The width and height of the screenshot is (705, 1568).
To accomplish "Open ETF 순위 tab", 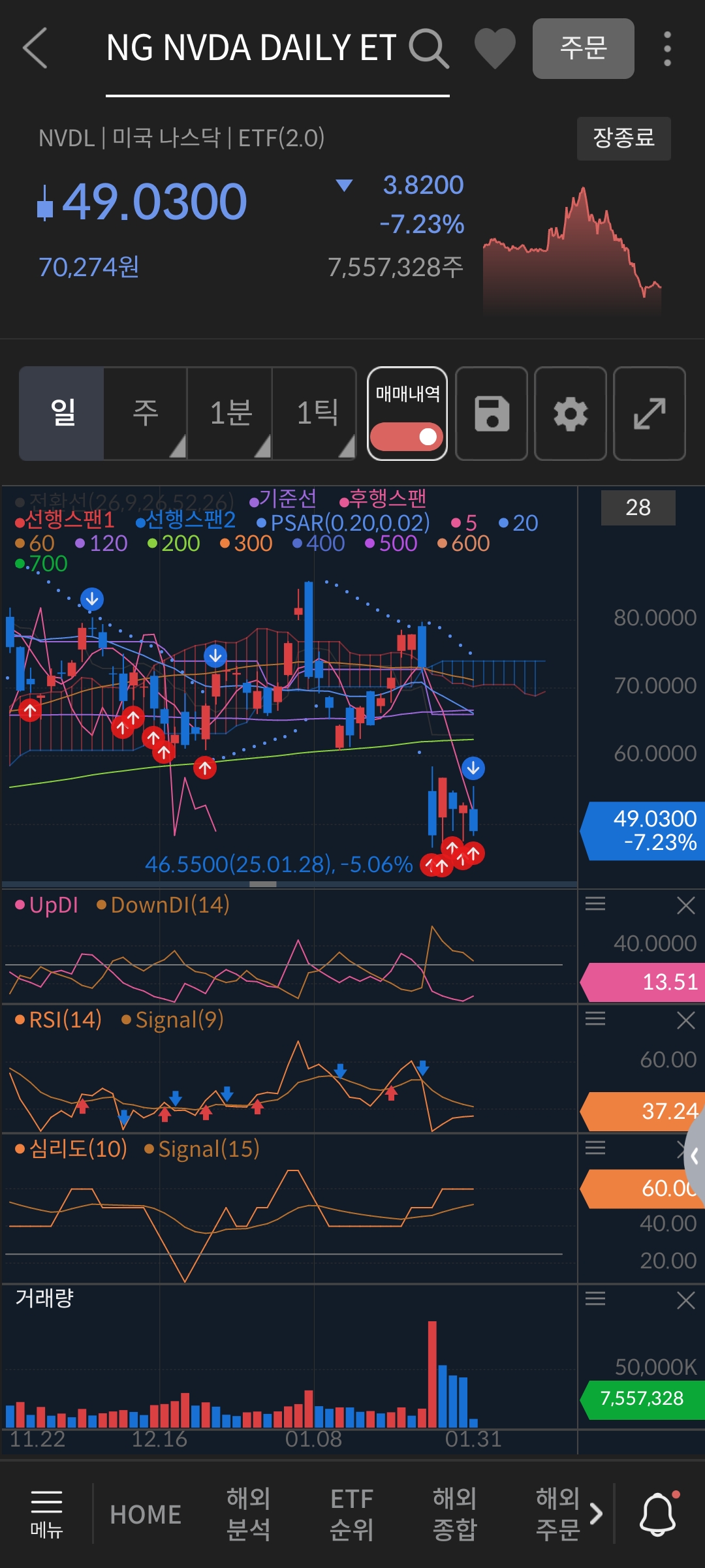I will pyautogui.click(x=351, y=1514).
